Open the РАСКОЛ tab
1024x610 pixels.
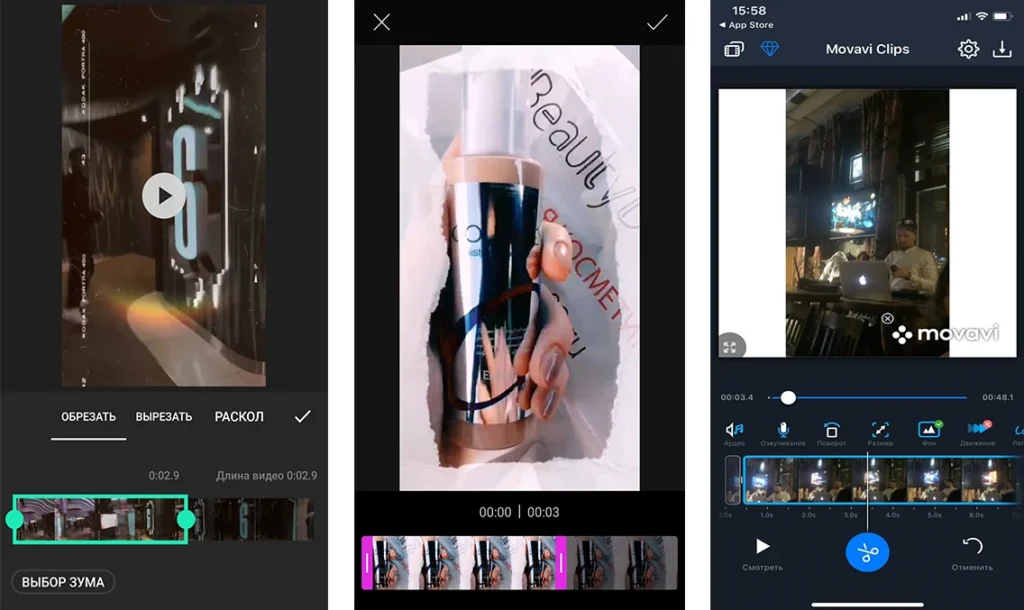point(239,417)
